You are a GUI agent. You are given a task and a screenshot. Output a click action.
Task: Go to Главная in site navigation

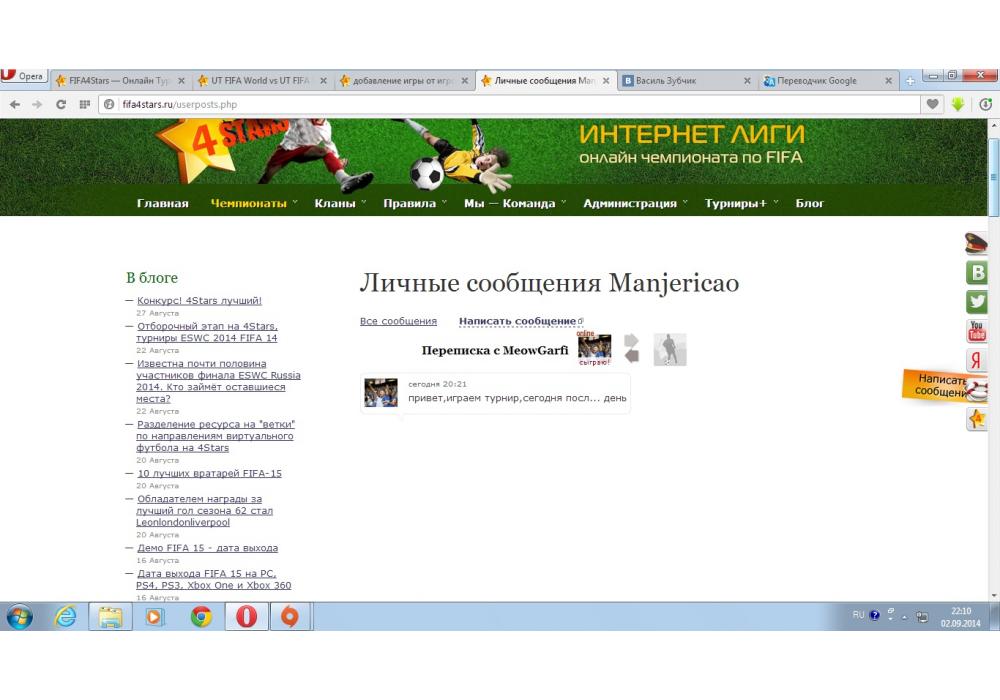[x=162, y=203]
